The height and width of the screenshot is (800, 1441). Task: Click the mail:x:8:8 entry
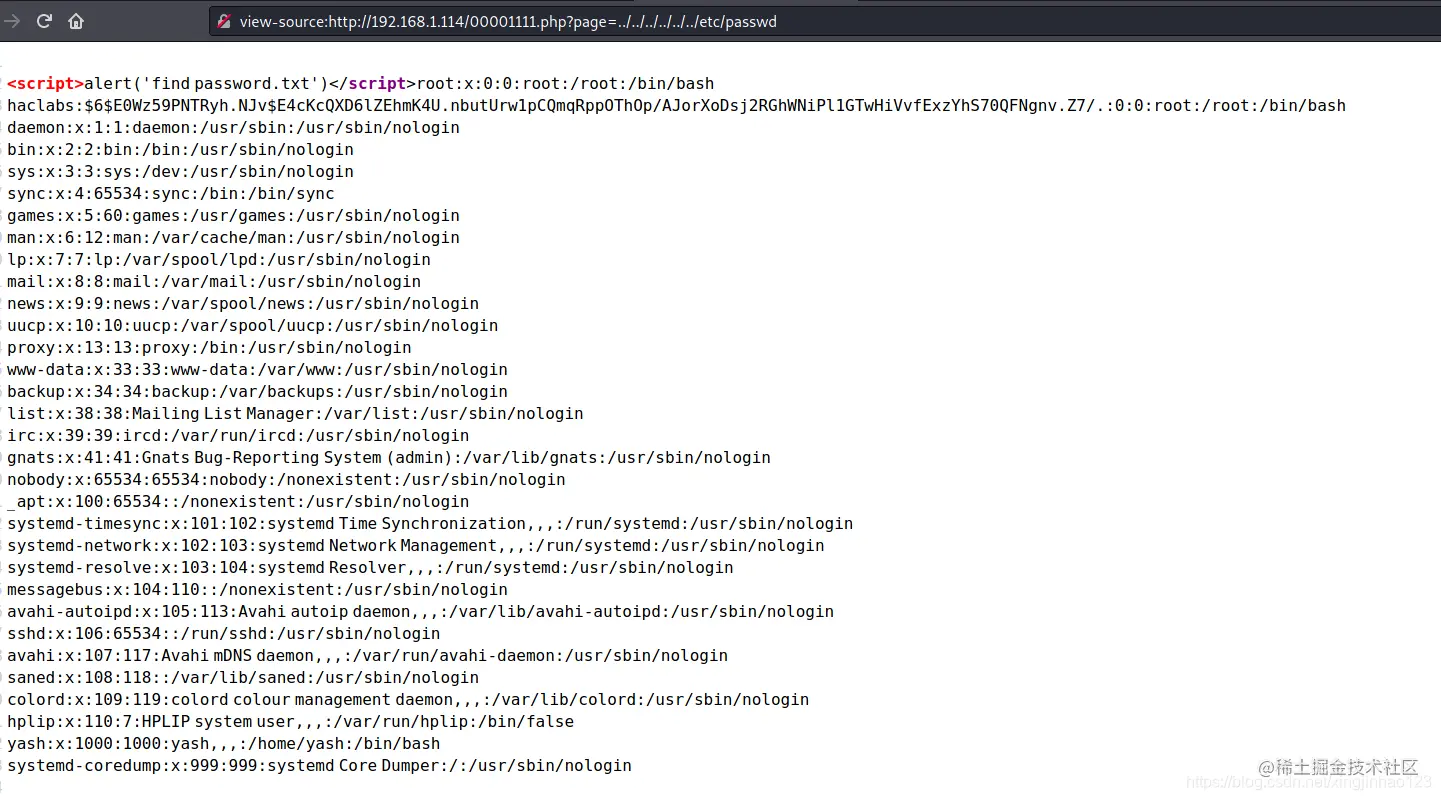click(x=214, y=281)
